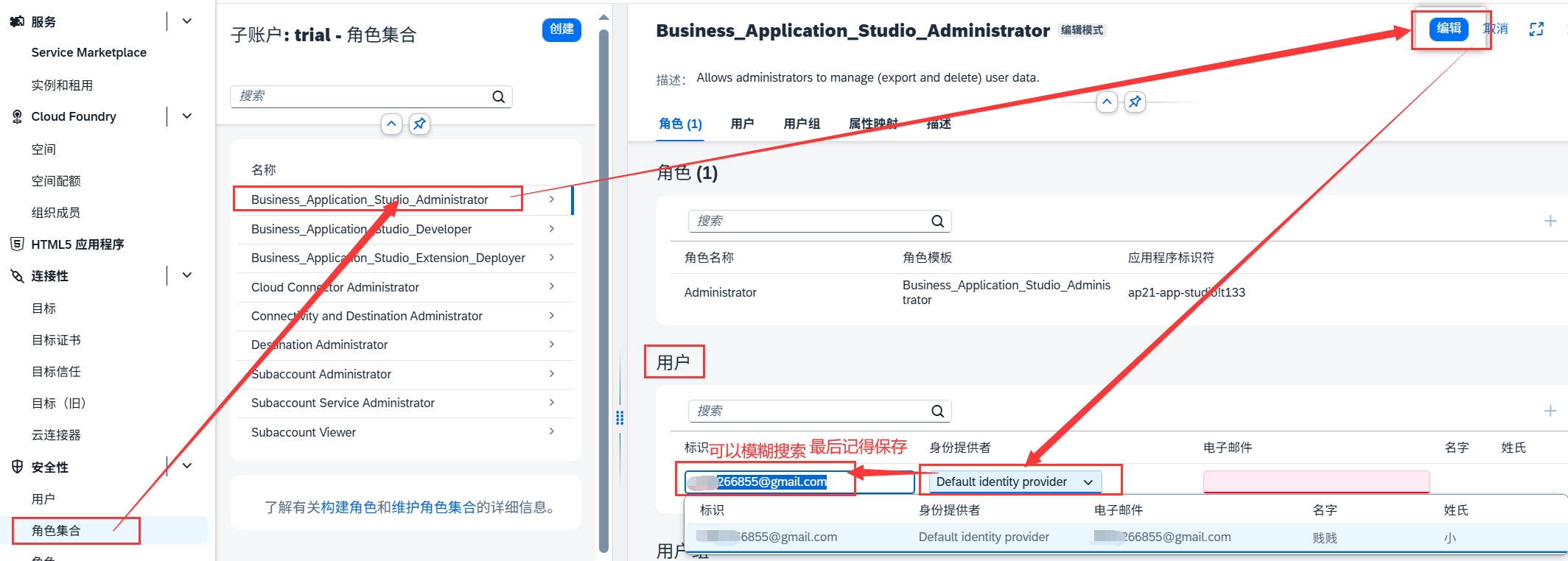Open 空间配额 in sidebar

[56, 181]
